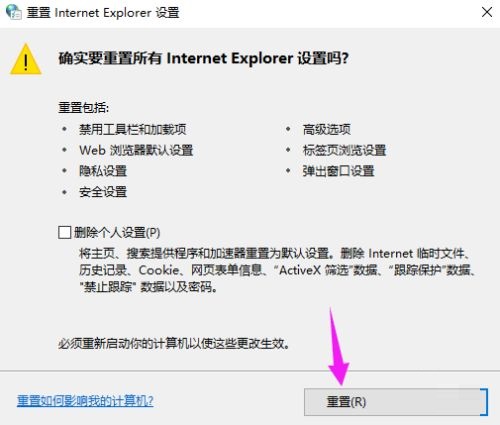Click the 重置包括 label
Image resolution: width=500 pixels, height=425 pixels.
click(x=84, y=108)
